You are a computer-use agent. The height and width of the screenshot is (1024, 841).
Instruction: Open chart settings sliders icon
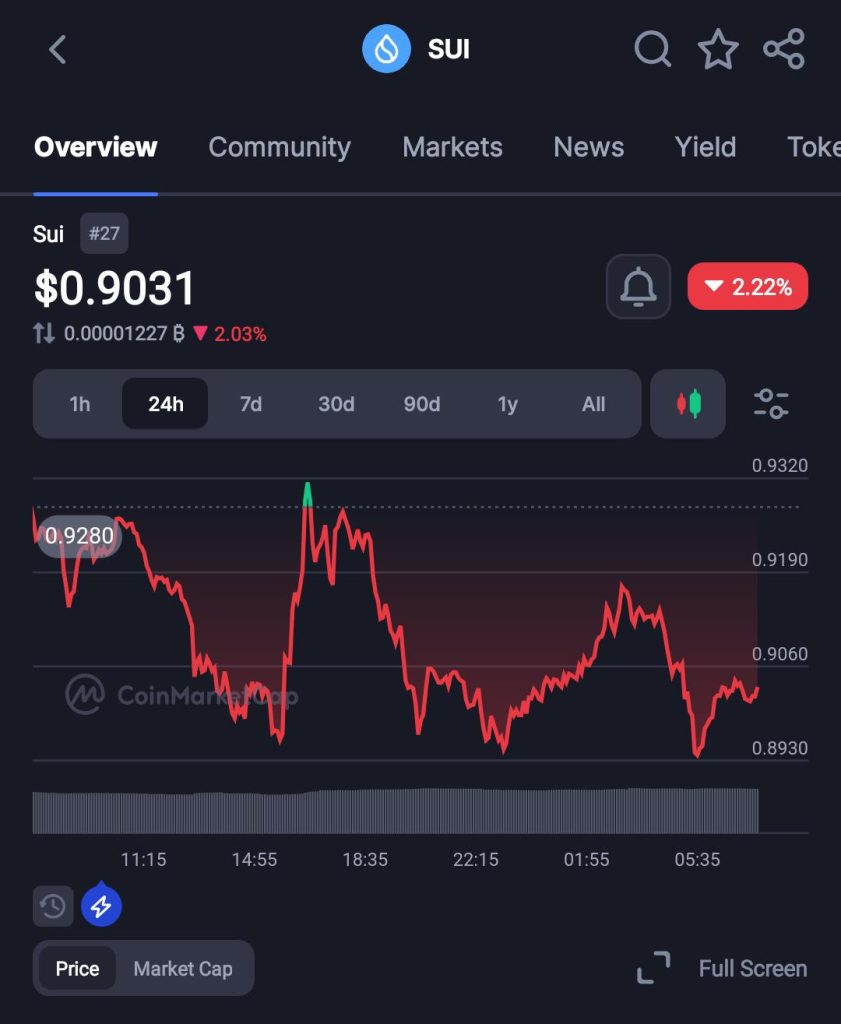771,404
